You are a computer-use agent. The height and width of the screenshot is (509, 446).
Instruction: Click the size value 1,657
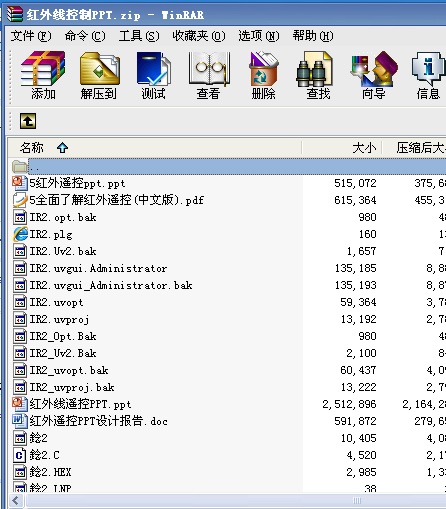pyautogui.click(x=361, y=251)
